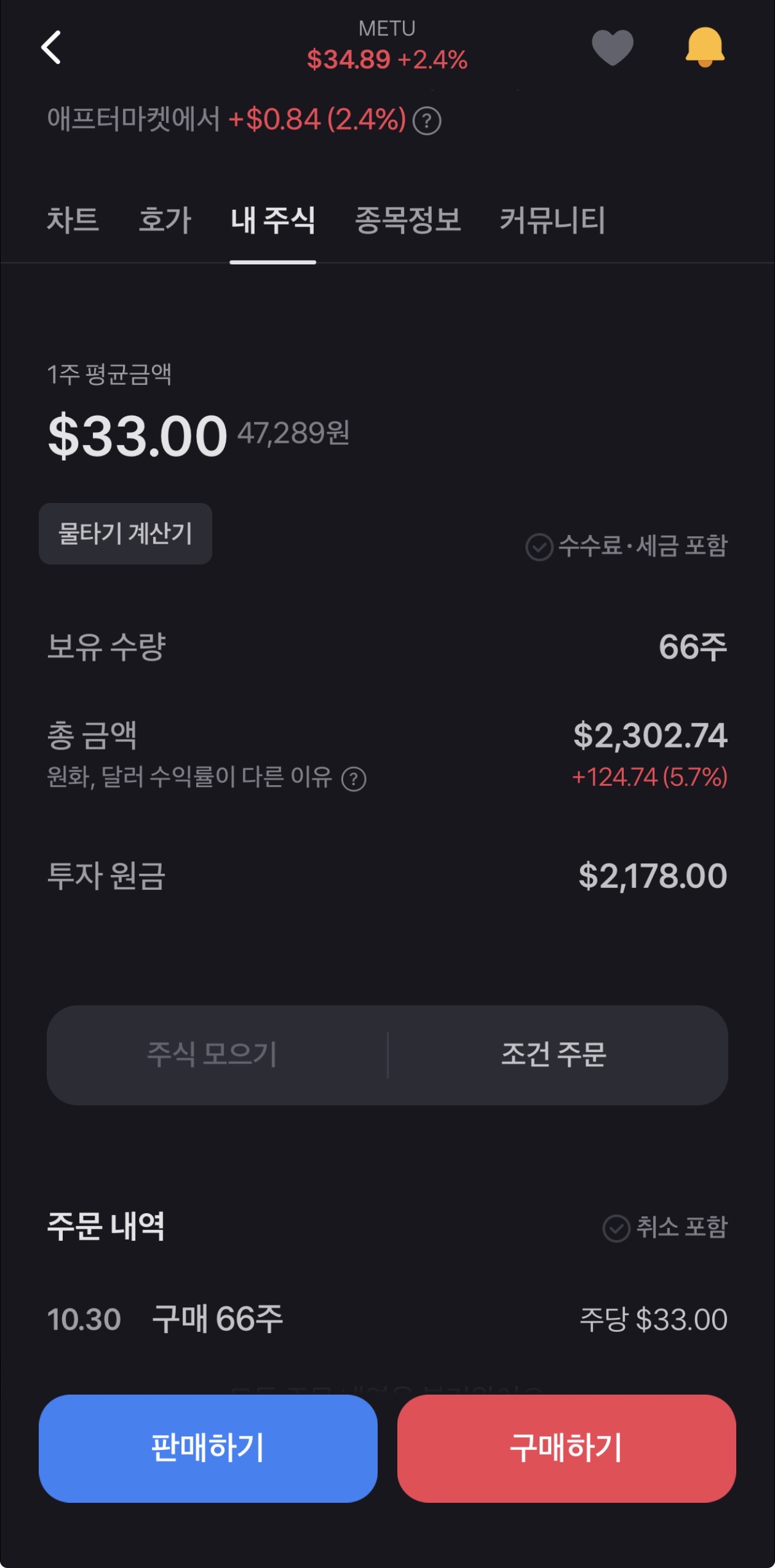Tap the after-market question mark icon
The width and height of the screenshot is (775, 1568).
[427, 121]
